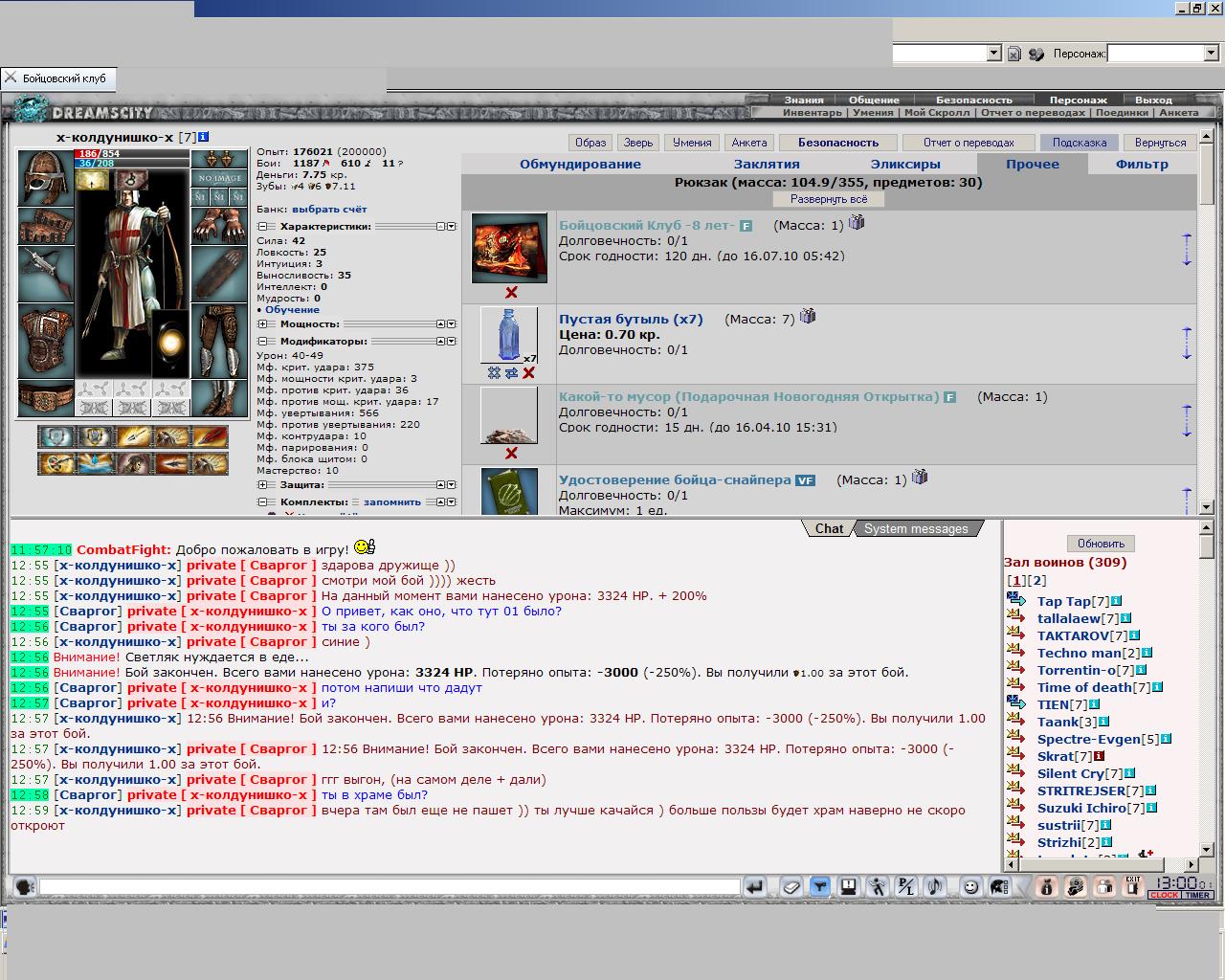Click the gloves equipment slot
The width and height of the screenshot is (1225, 980).
219,225
